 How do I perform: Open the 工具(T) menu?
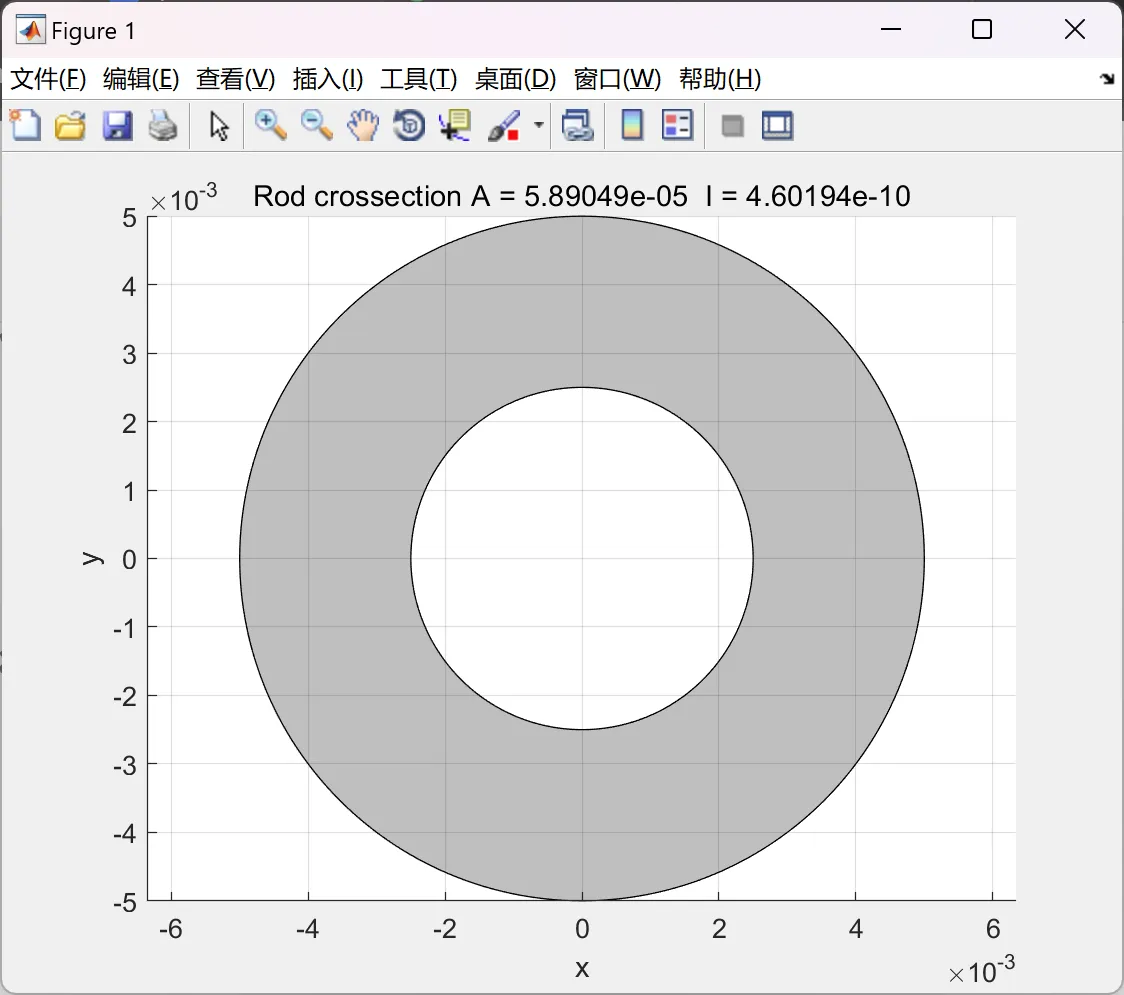click(419, 79)
